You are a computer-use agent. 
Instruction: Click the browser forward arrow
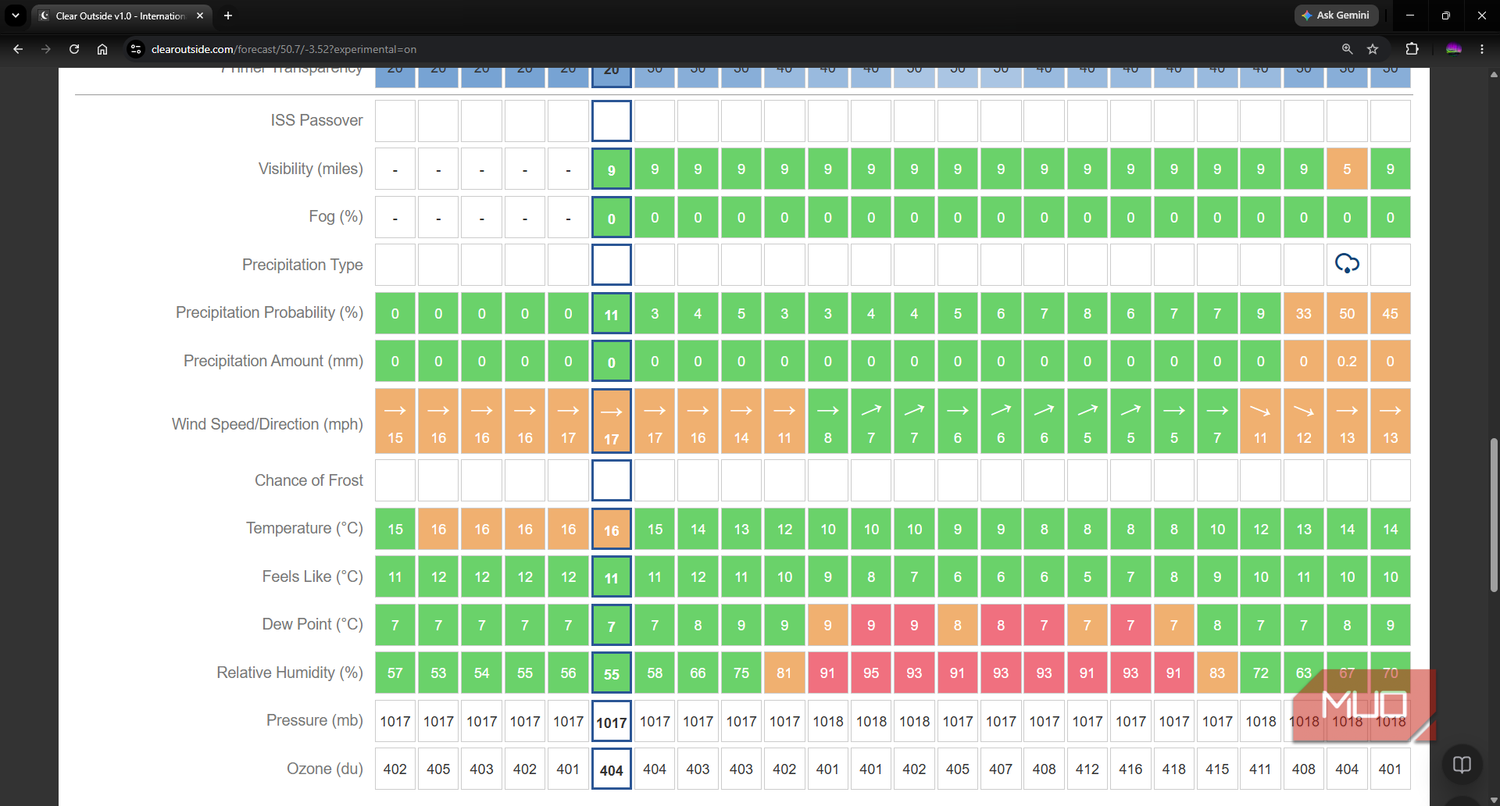[x=46, y=49]
